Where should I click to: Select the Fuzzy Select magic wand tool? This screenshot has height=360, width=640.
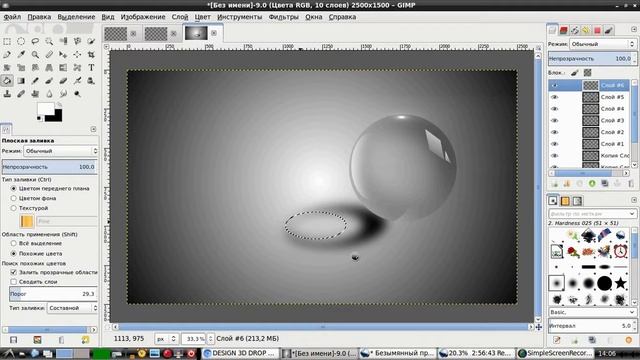click(x=49, y=41)
